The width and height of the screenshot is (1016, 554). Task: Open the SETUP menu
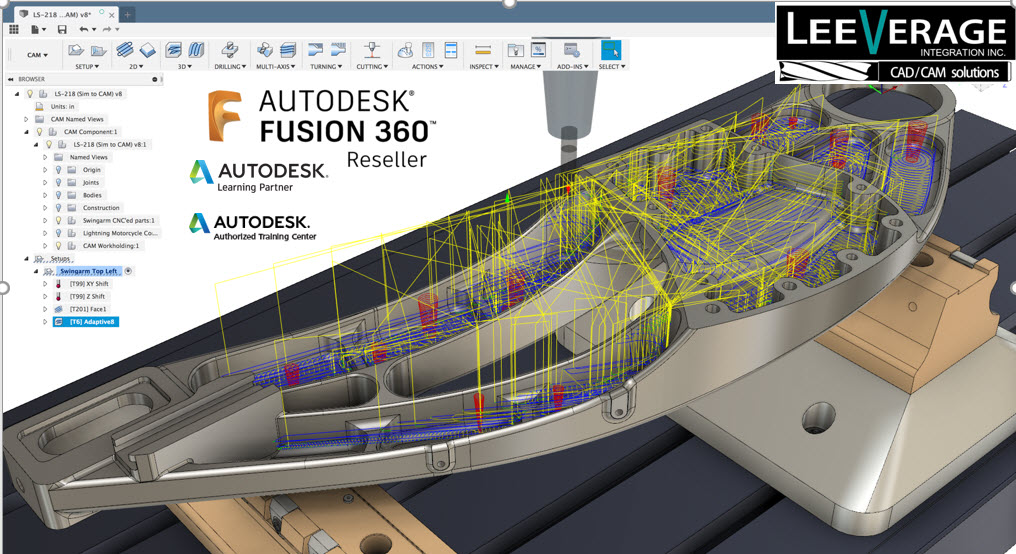pos(87,66)
